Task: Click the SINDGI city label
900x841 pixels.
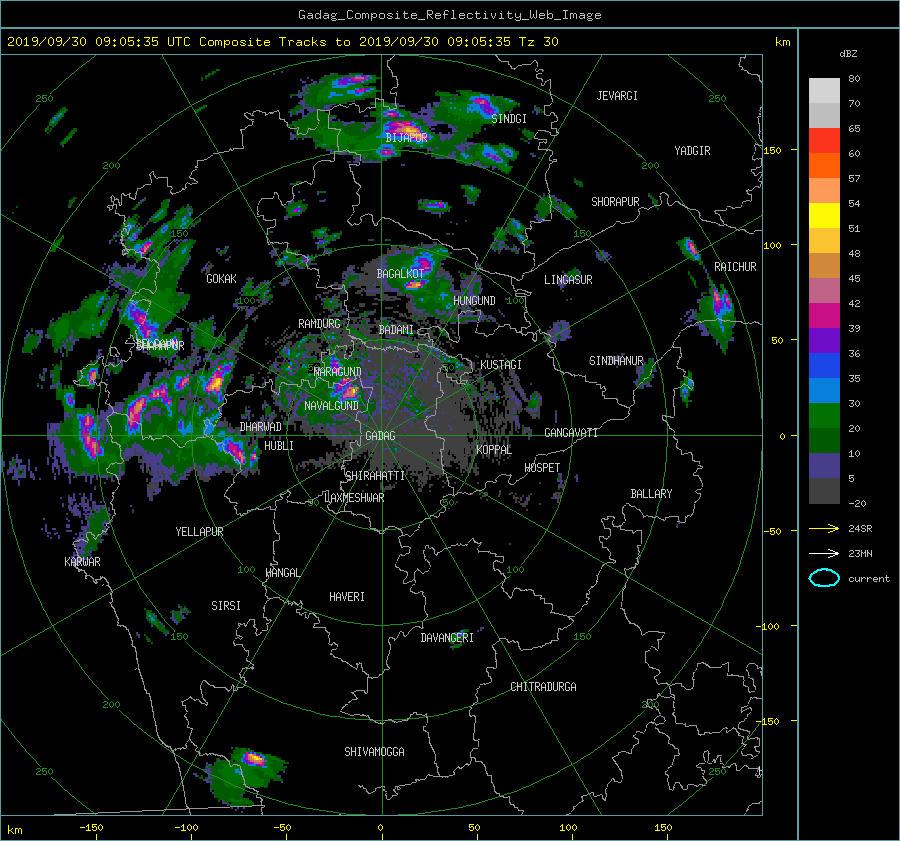Action: pyautogui.click(x=509, y=119)
